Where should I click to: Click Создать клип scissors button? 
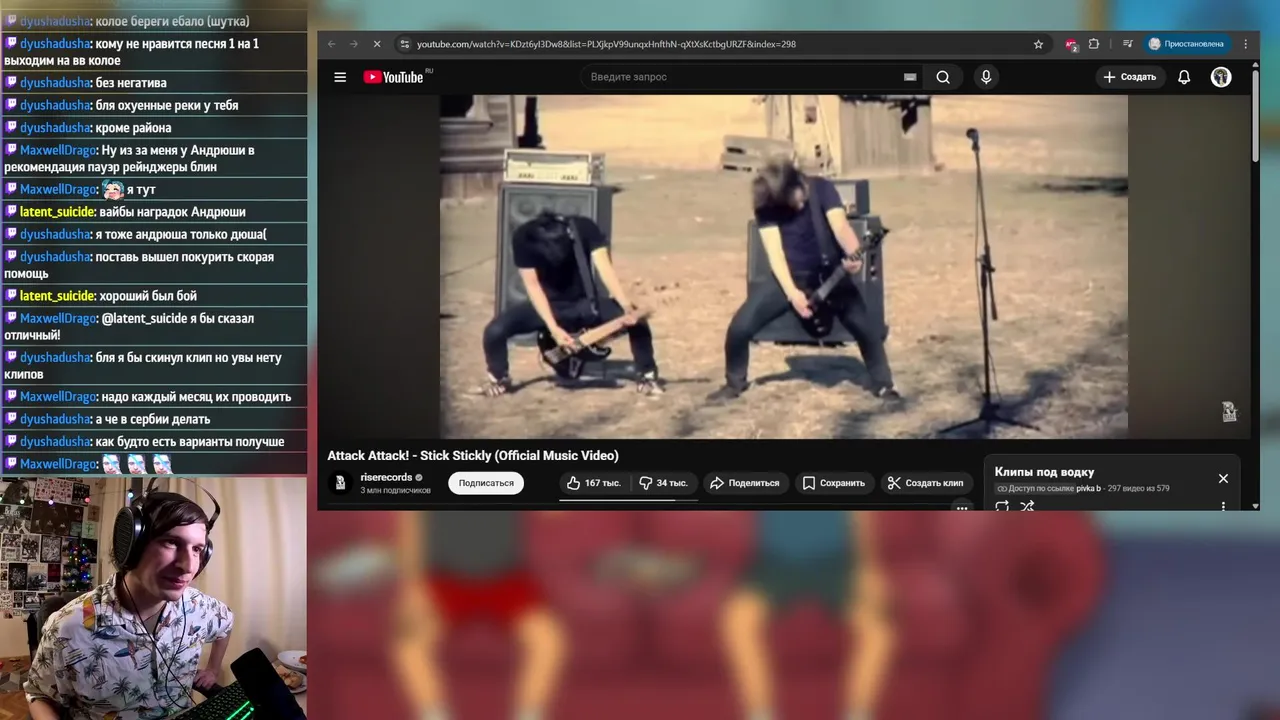click(926, 483)
